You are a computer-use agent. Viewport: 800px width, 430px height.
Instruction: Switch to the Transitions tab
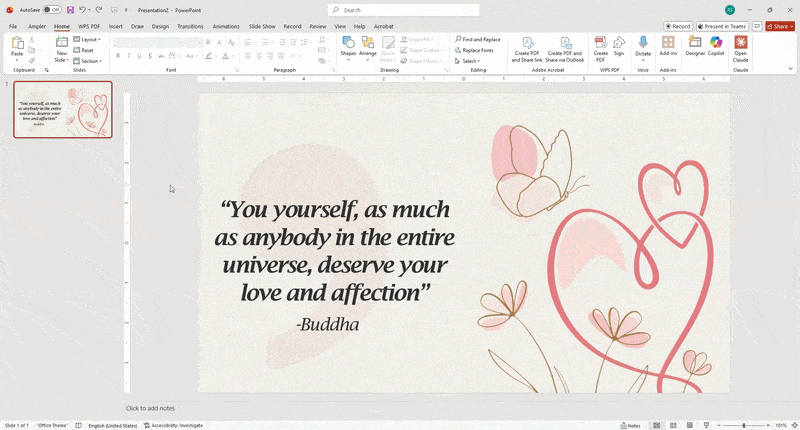pos(190,26)
